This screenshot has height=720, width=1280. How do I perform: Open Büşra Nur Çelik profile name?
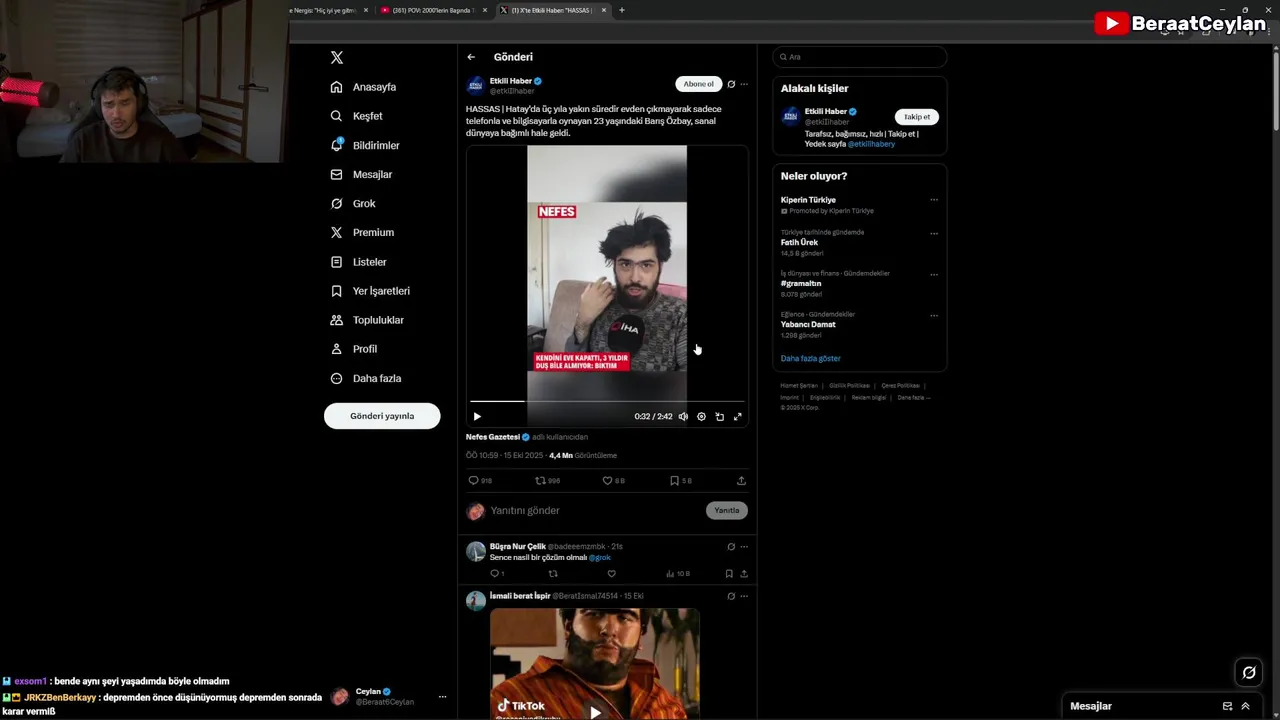coord(518,547)
